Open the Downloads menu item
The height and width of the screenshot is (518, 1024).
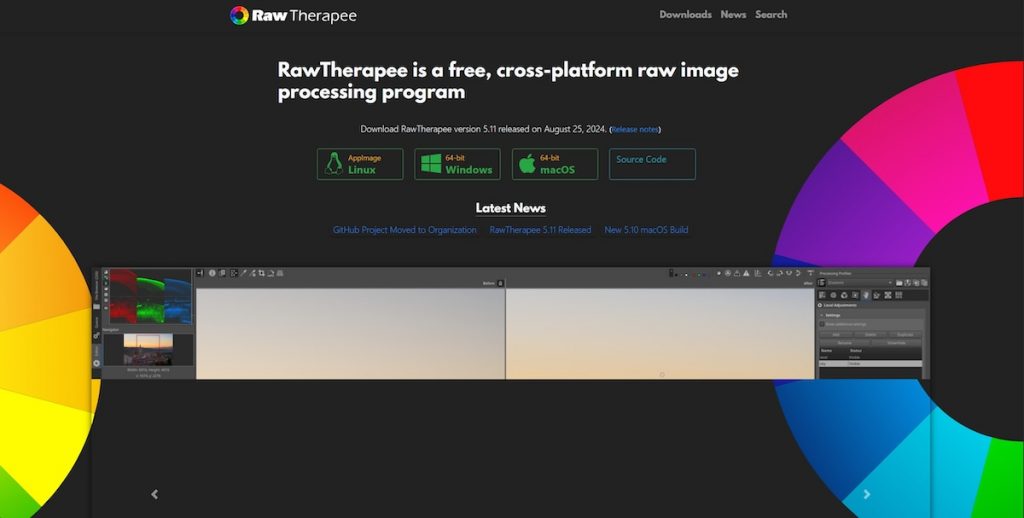click(x=685, y=14)
